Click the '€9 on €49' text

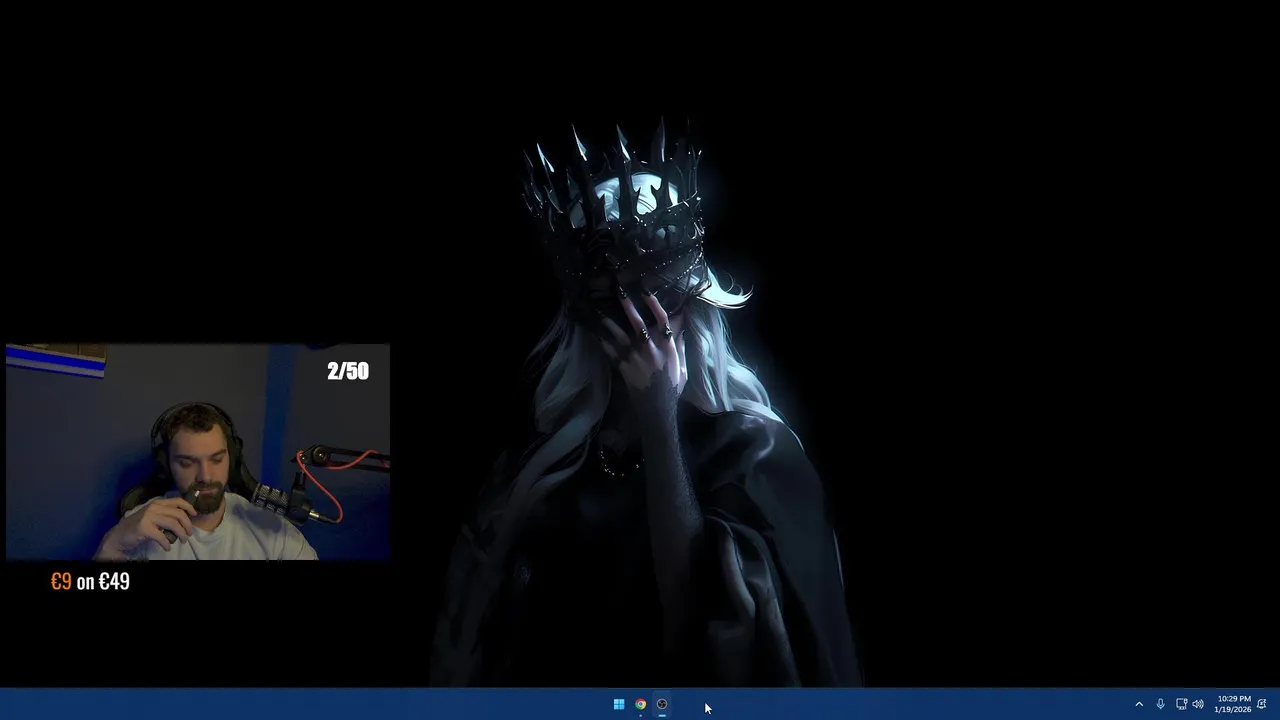click(90, 582)
